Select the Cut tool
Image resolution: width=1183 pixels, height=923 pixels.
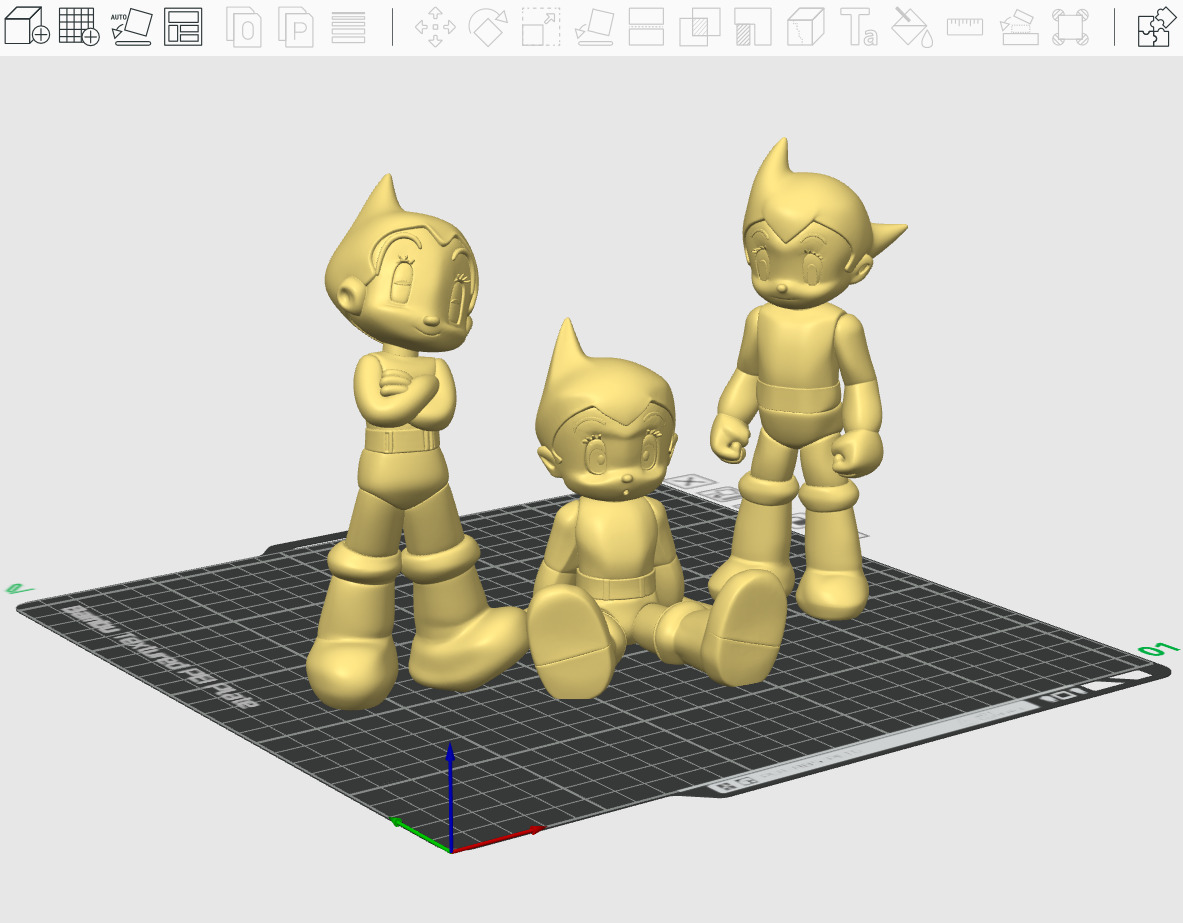click(x=647, y=27)
